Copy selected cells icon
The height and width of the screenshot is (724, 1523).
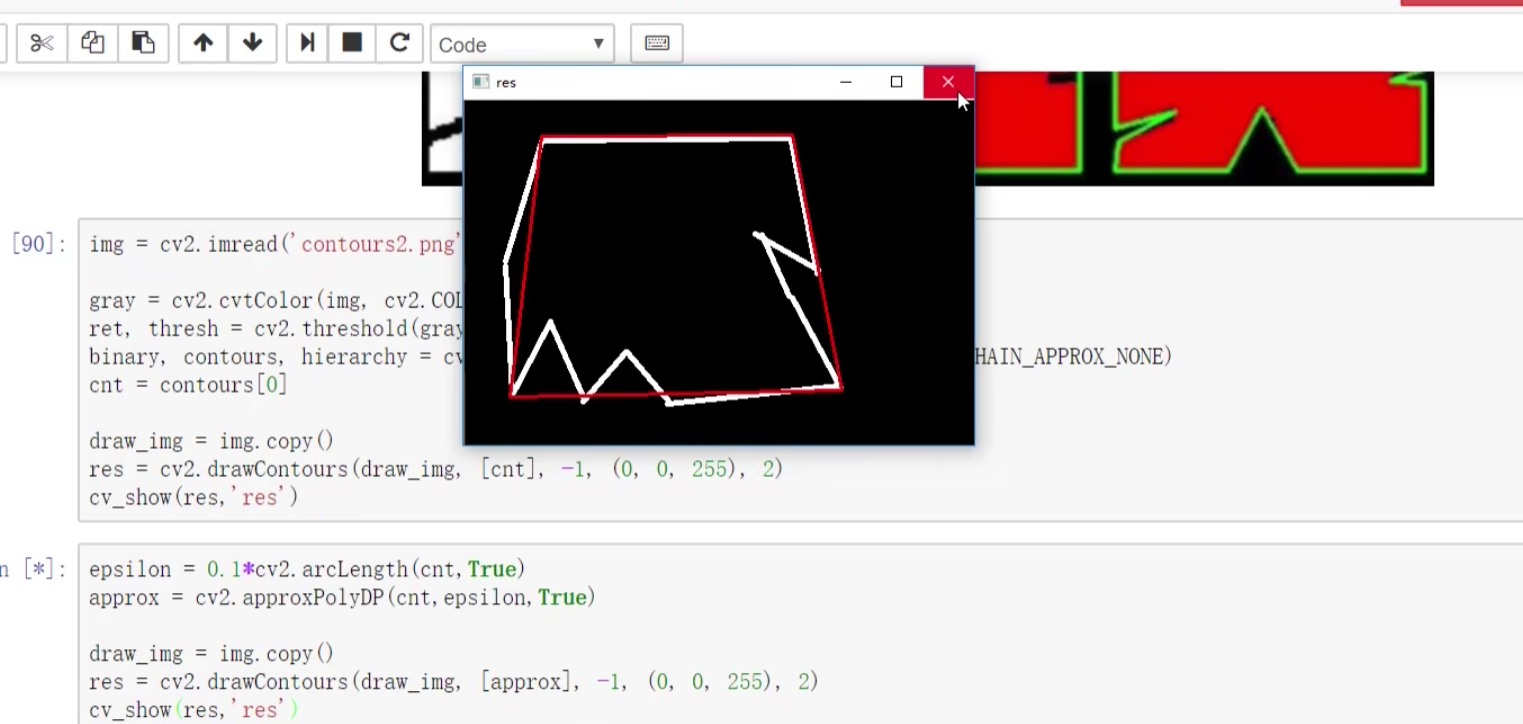[x=92, y=43]
